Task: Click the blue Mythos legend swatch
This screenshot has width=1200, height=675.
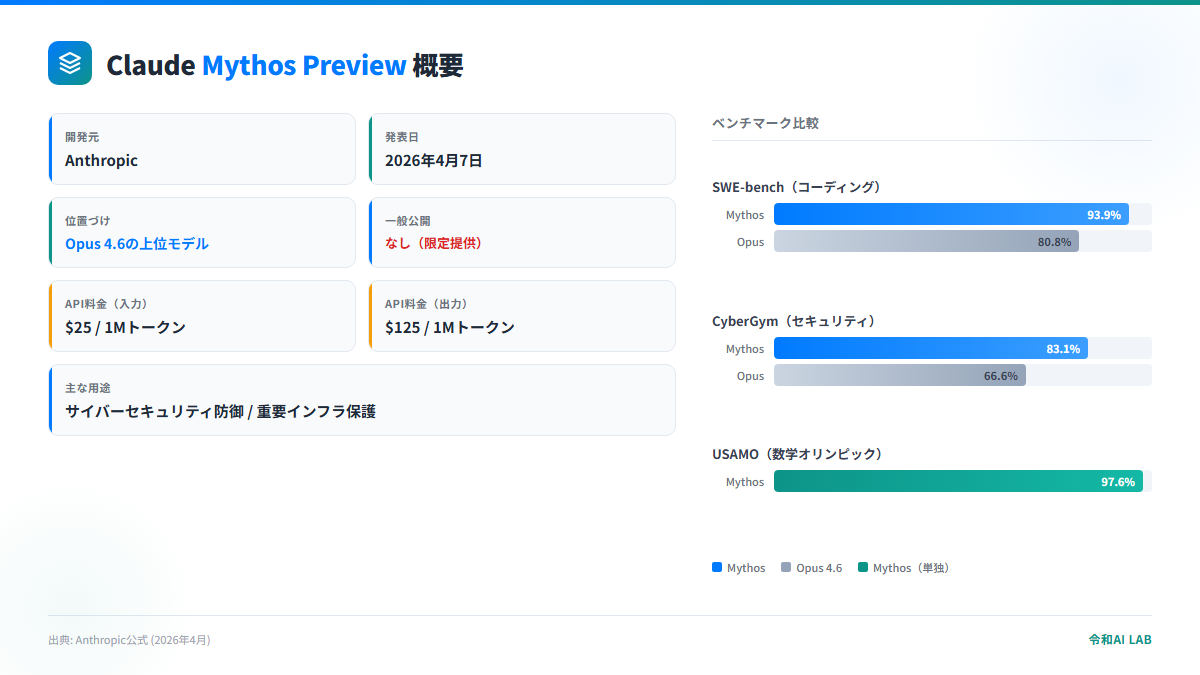Action: click(717, 567)
